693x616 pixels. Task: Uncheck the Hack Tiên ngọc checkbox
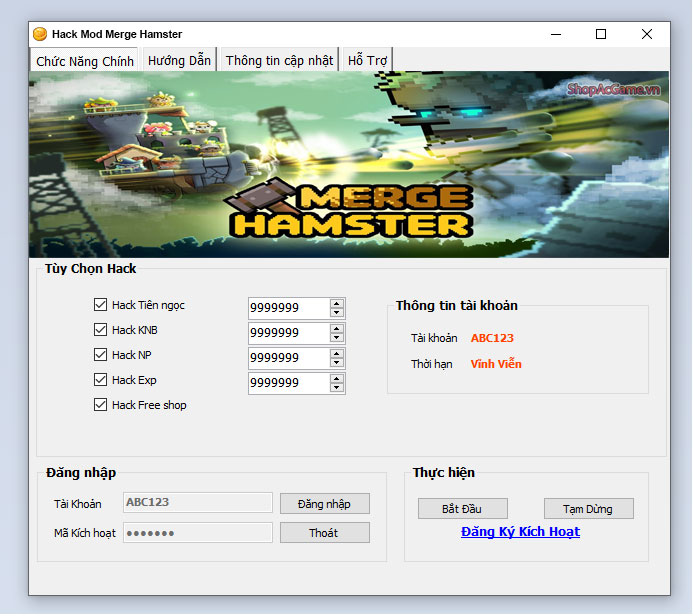tap(100, 304)
